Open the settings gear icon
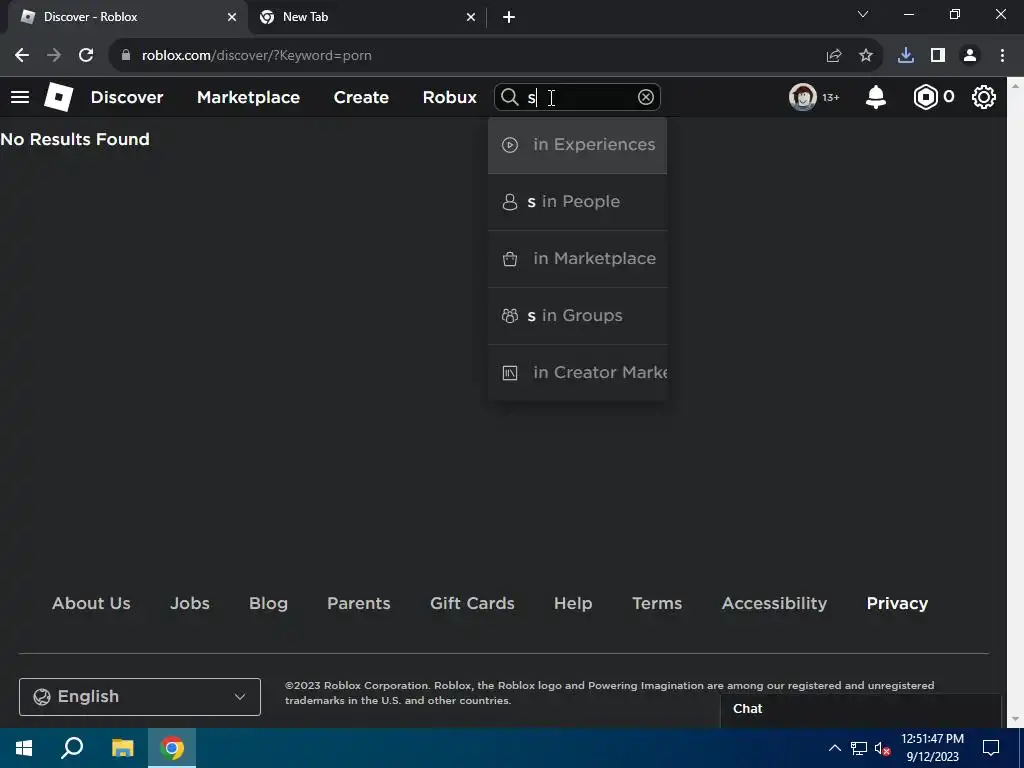Image resolution: width=1024 pixels, height=768 pixels. (x=984, y=97)
